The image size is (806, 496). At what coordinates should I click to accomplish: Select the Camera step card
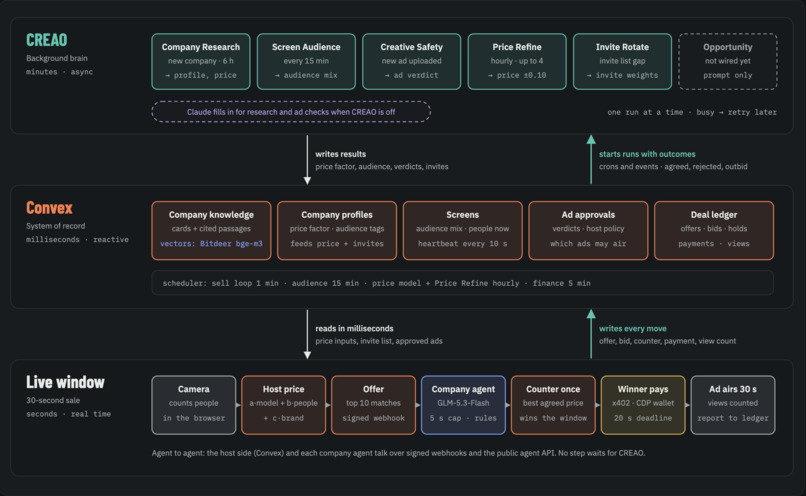pyautogui.click(x=194, y=405)
